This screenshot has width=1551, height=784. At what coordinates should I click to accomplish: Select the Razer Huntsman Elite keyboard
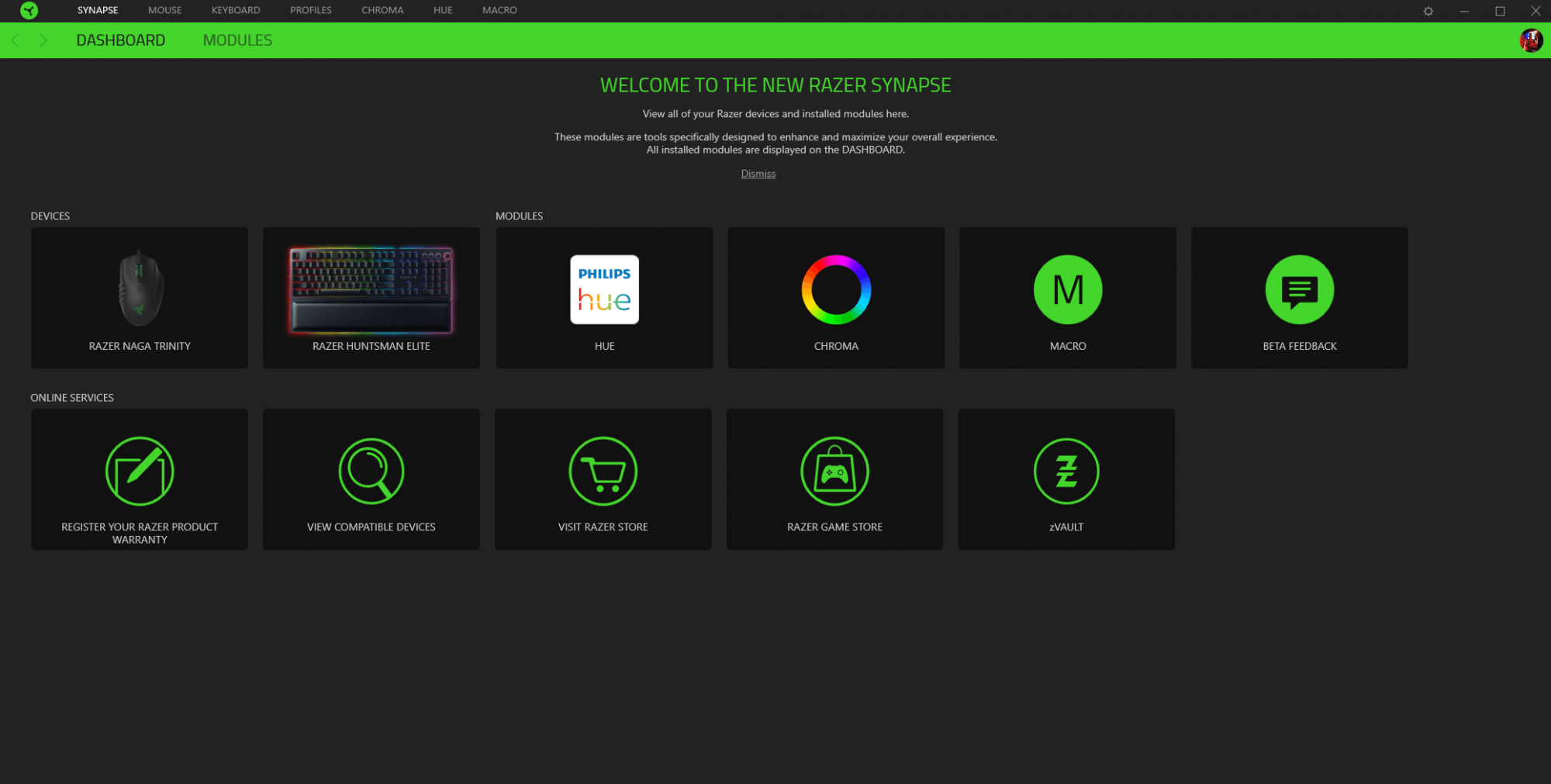371,298
